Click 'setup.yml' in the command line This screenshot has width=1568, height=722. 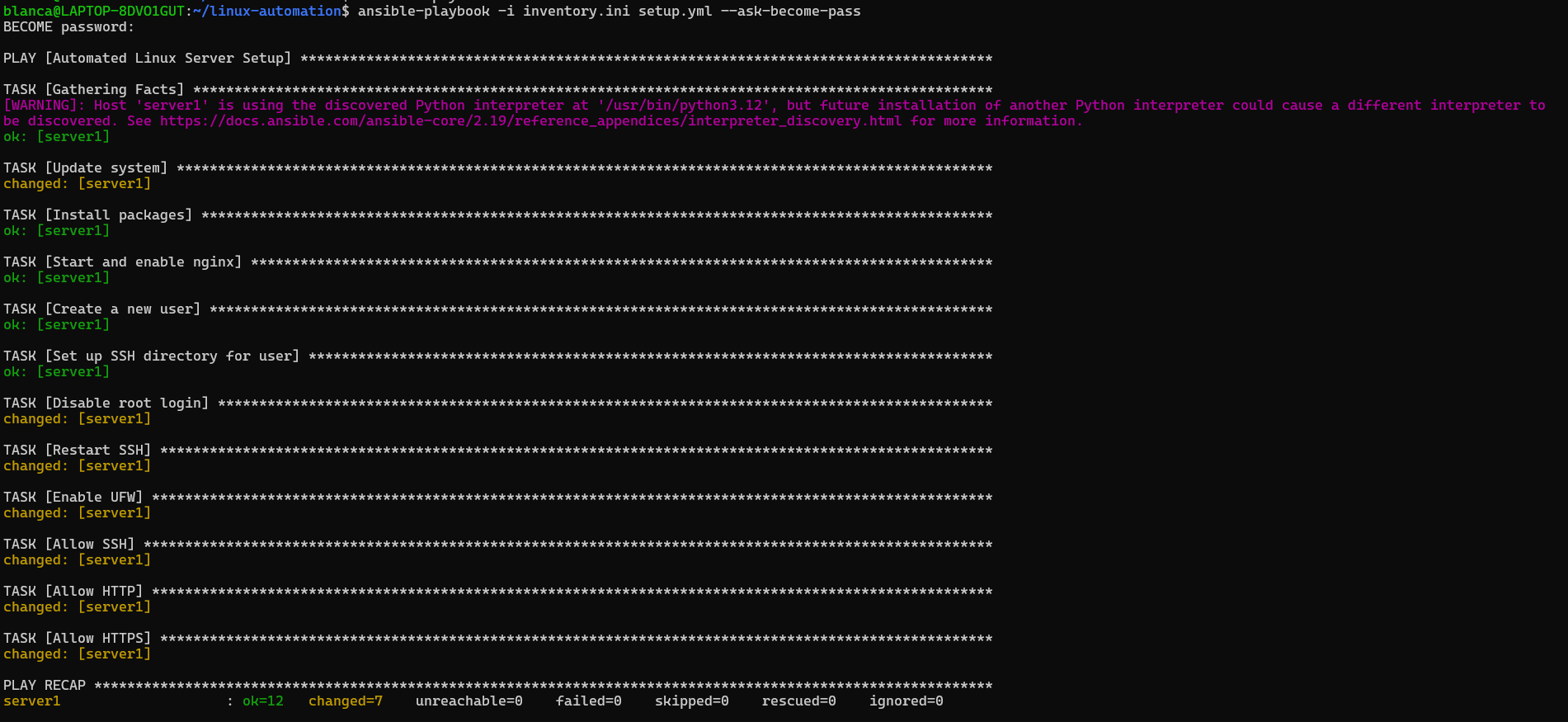click(676, 12)
